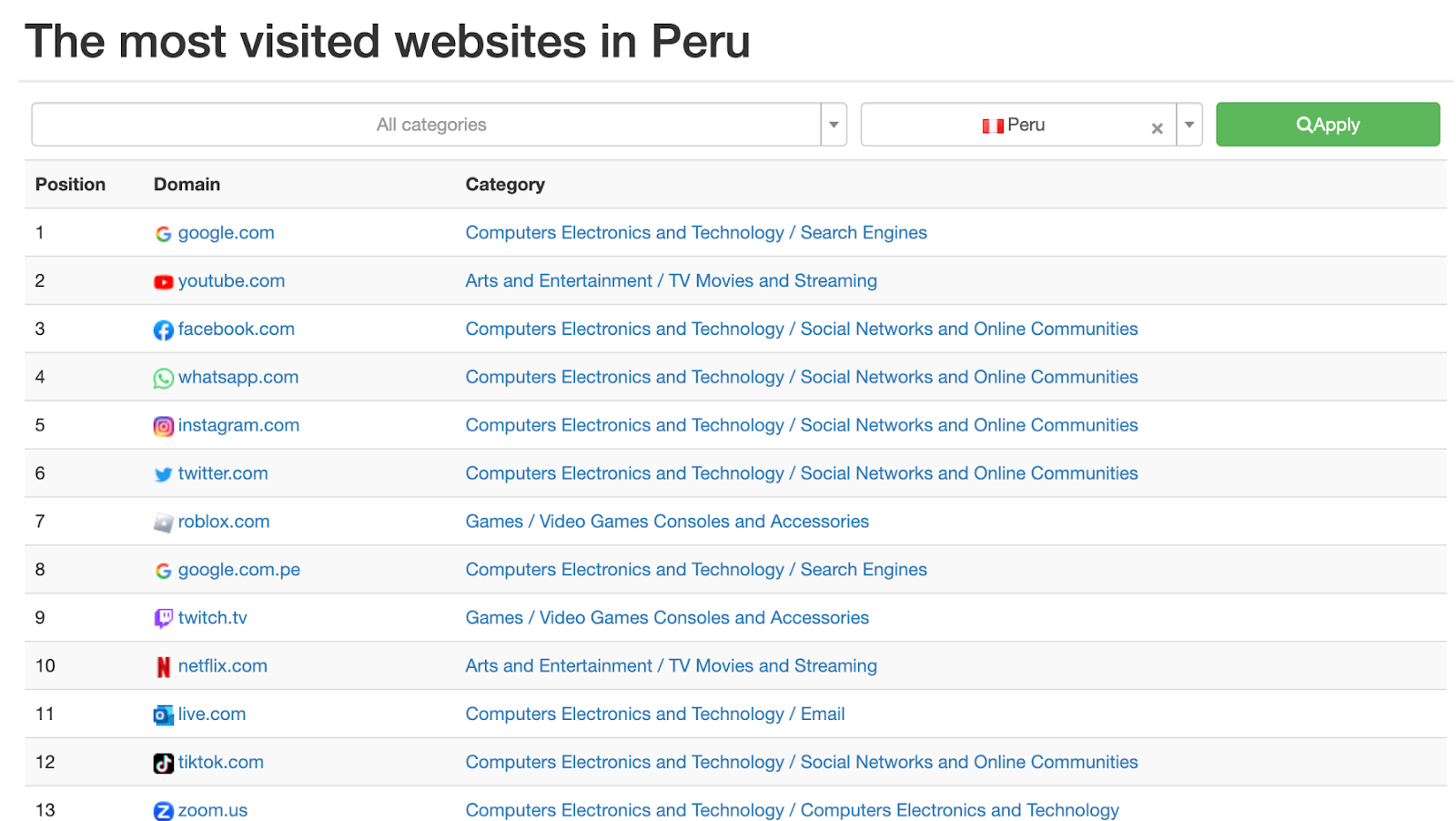Image resolution: width=1456 pixels, height=821 pixels.
Task: Open the google.com.pe domain link
Action: pos(239,571)
